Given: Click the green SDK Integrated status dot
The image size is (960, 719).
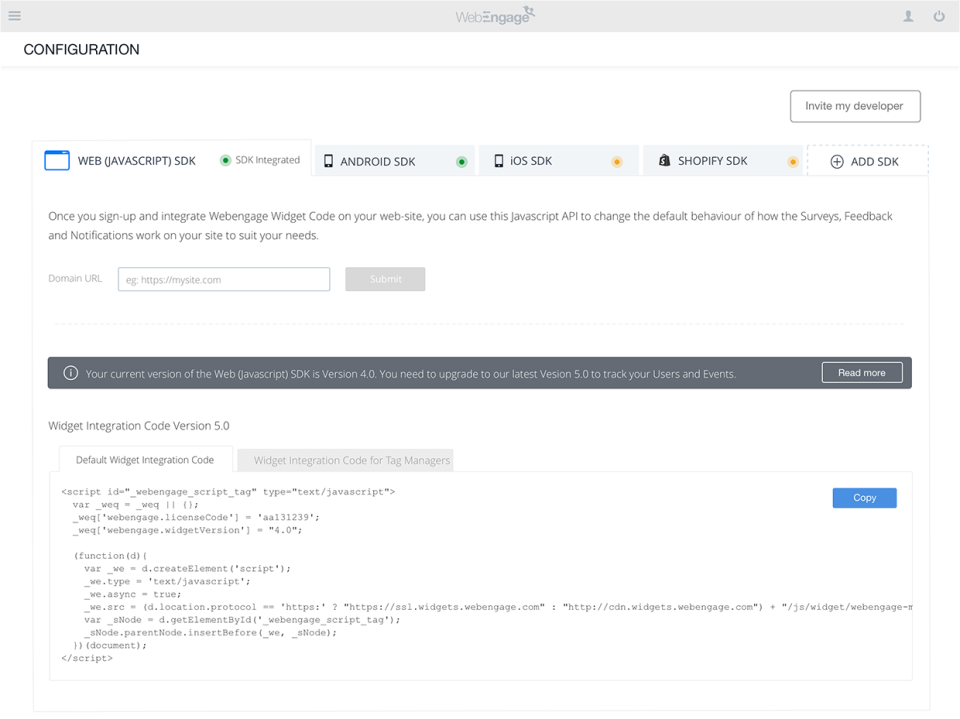Looking at the screenshot, I should point(225,160).
